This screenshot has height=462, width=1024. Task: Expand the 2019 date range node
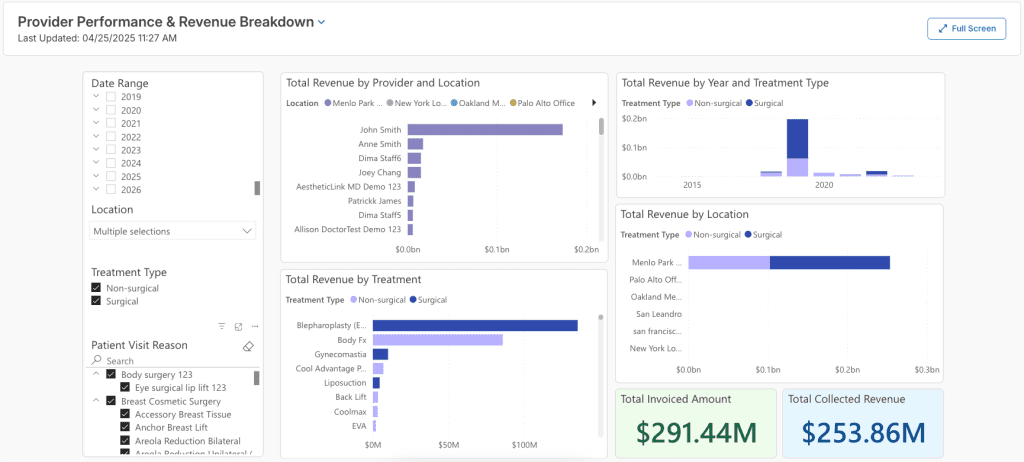(x=96, y=96)
